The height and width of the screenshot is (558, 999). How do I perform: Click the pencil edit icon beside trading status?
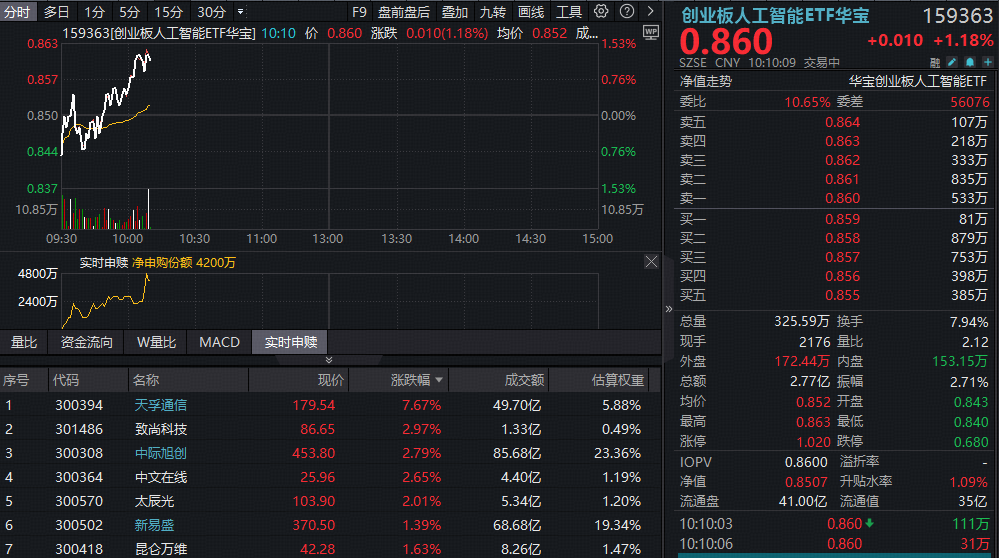point(951,62)
